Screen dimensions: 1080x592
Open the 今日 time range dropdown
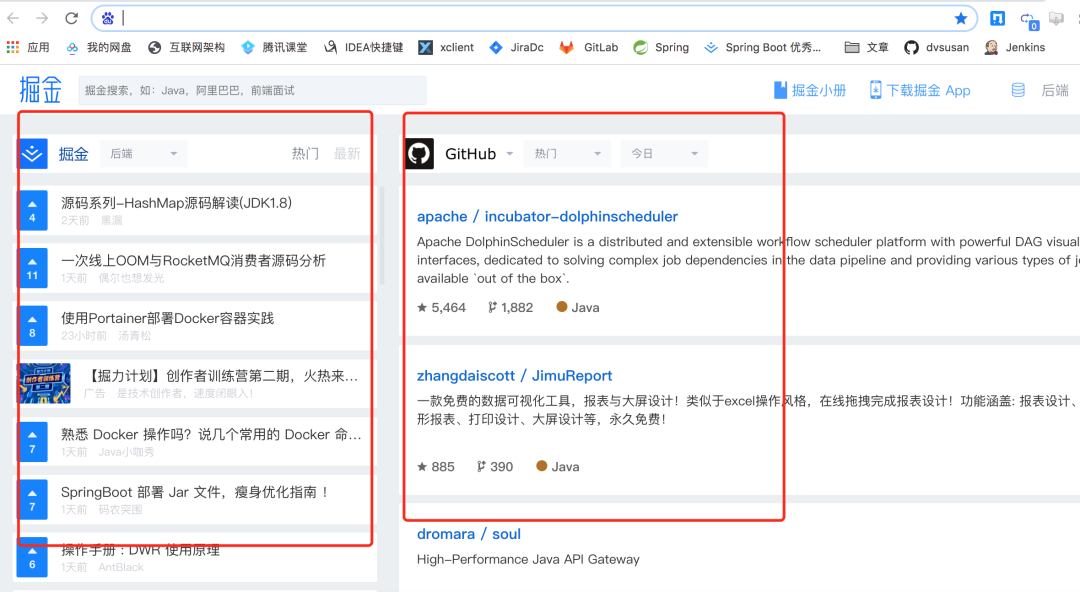click(663, 154)
